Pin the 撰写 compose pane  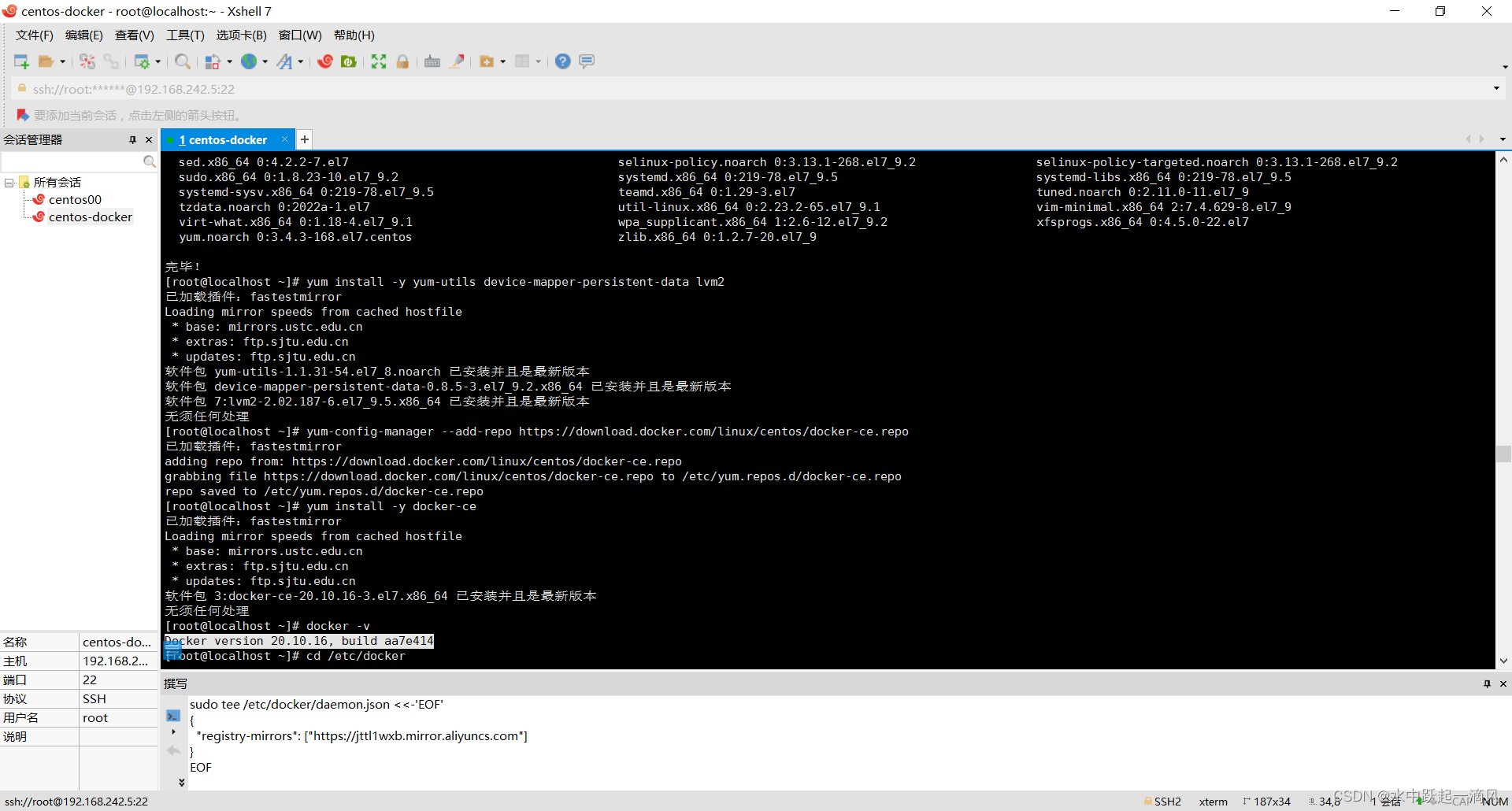1487,683
